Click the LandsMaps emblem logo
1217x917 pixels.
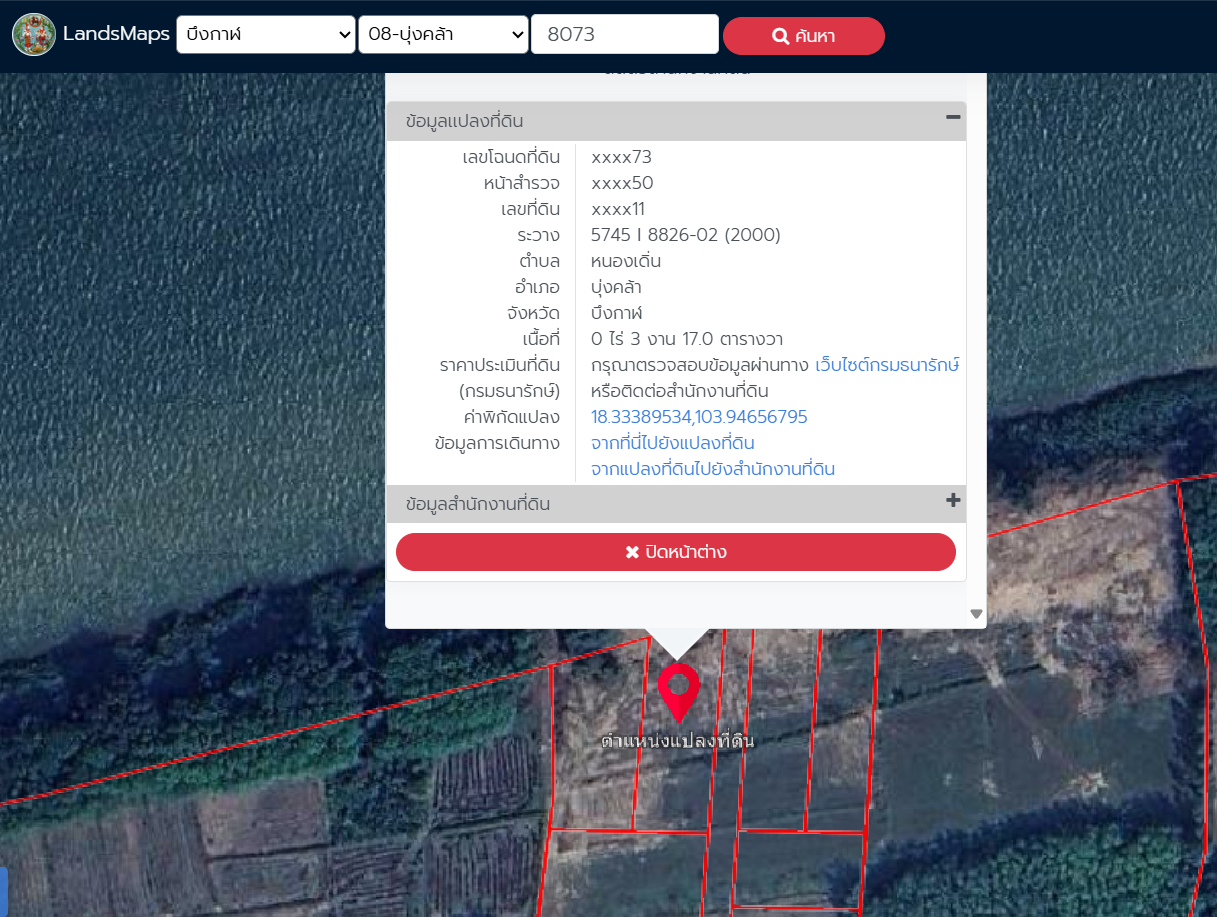pos(34,35)
